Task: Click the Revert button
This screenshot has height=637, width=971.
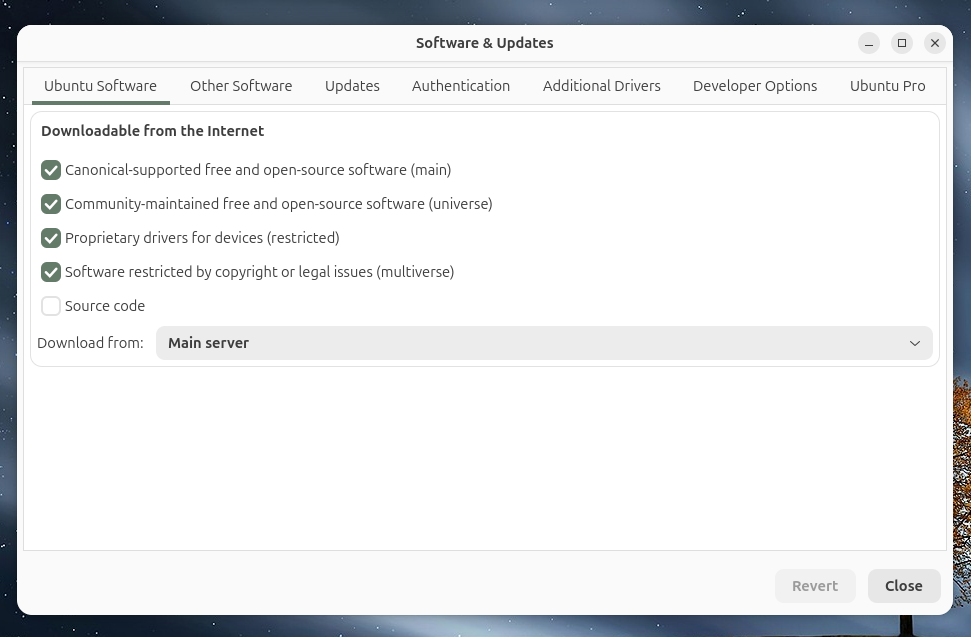Action: [815, 586]
